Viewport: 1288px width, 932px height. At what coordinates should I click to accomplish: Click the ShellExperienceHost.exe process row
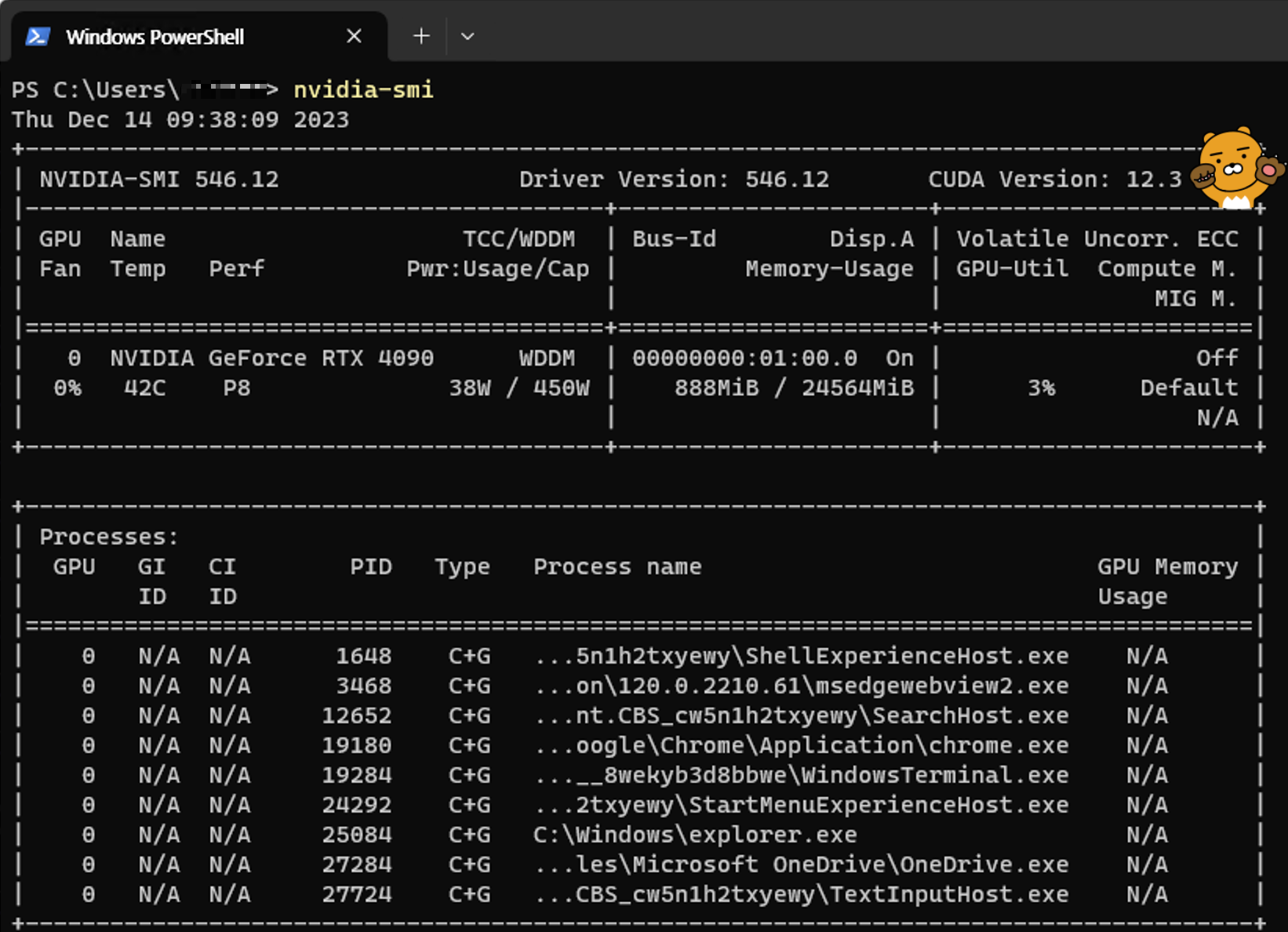click(x=638, y=657)
